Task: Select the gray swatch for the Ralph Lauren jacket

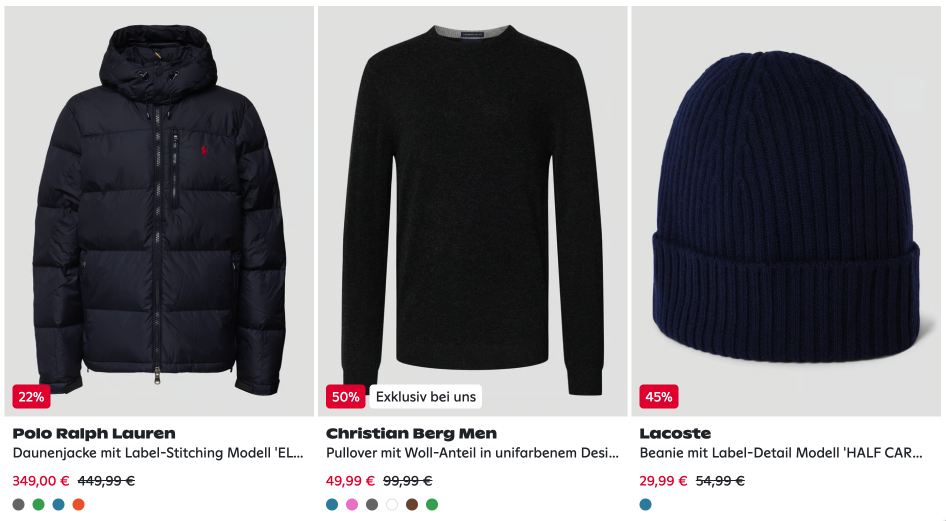Action: point(19,505)
